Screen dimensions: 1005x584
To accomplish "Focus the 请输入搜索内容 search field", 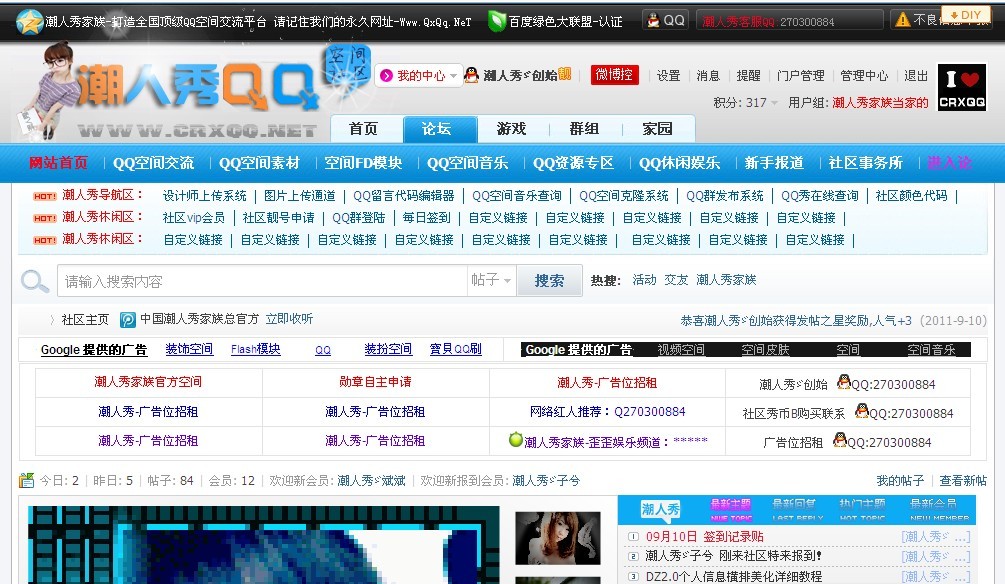I will tap(262, 281).
